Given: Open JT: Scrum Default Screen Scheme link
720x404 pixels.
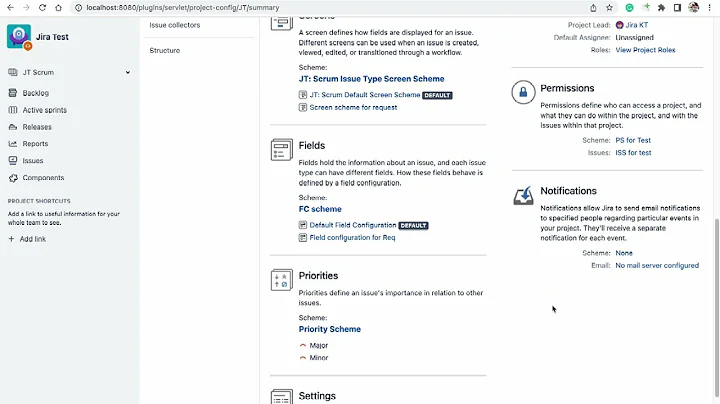Looking at the screenshot, I should tap(365, 95).
